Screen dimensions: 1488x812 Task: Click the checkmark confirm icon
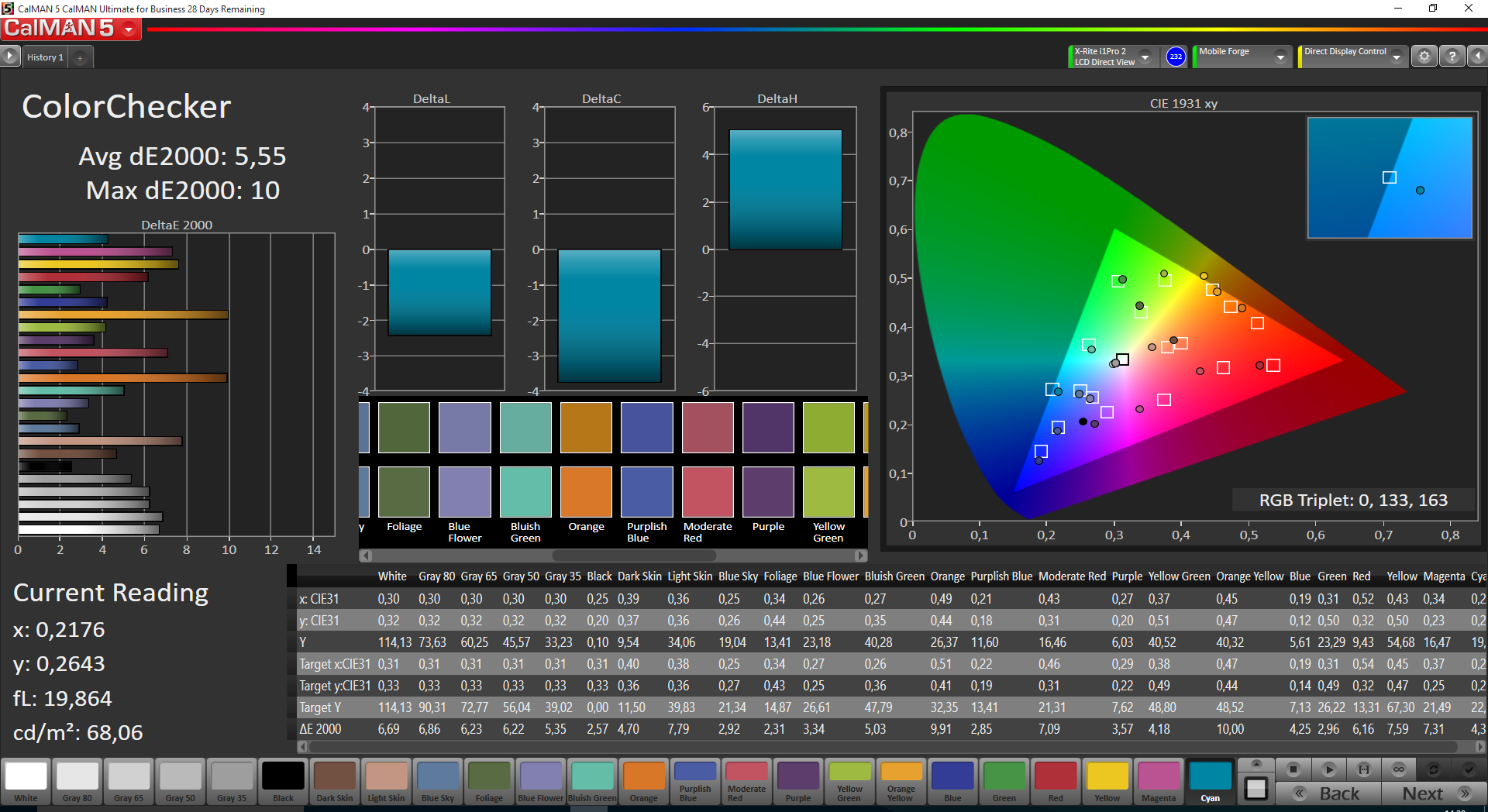(1468, 769)
